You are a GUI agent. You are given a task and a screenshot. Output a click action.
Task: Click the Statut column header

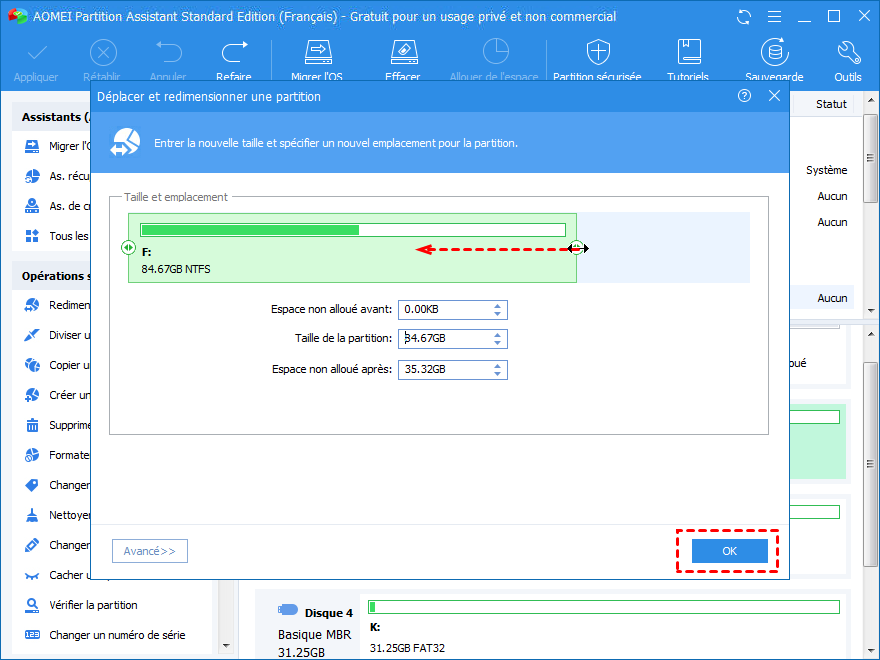click(x=831, y=104)
